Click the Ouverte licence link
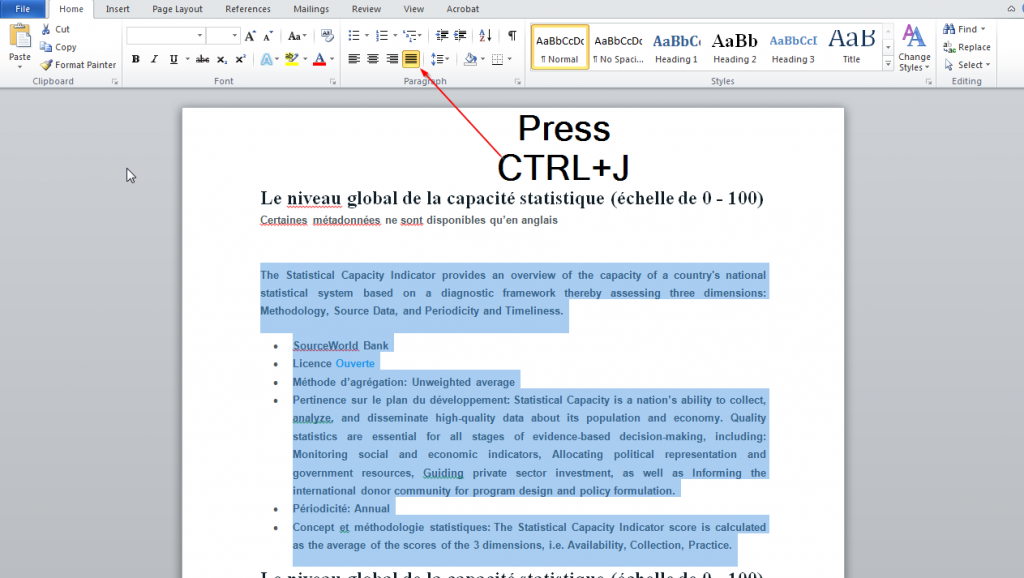 coord(355,364)
